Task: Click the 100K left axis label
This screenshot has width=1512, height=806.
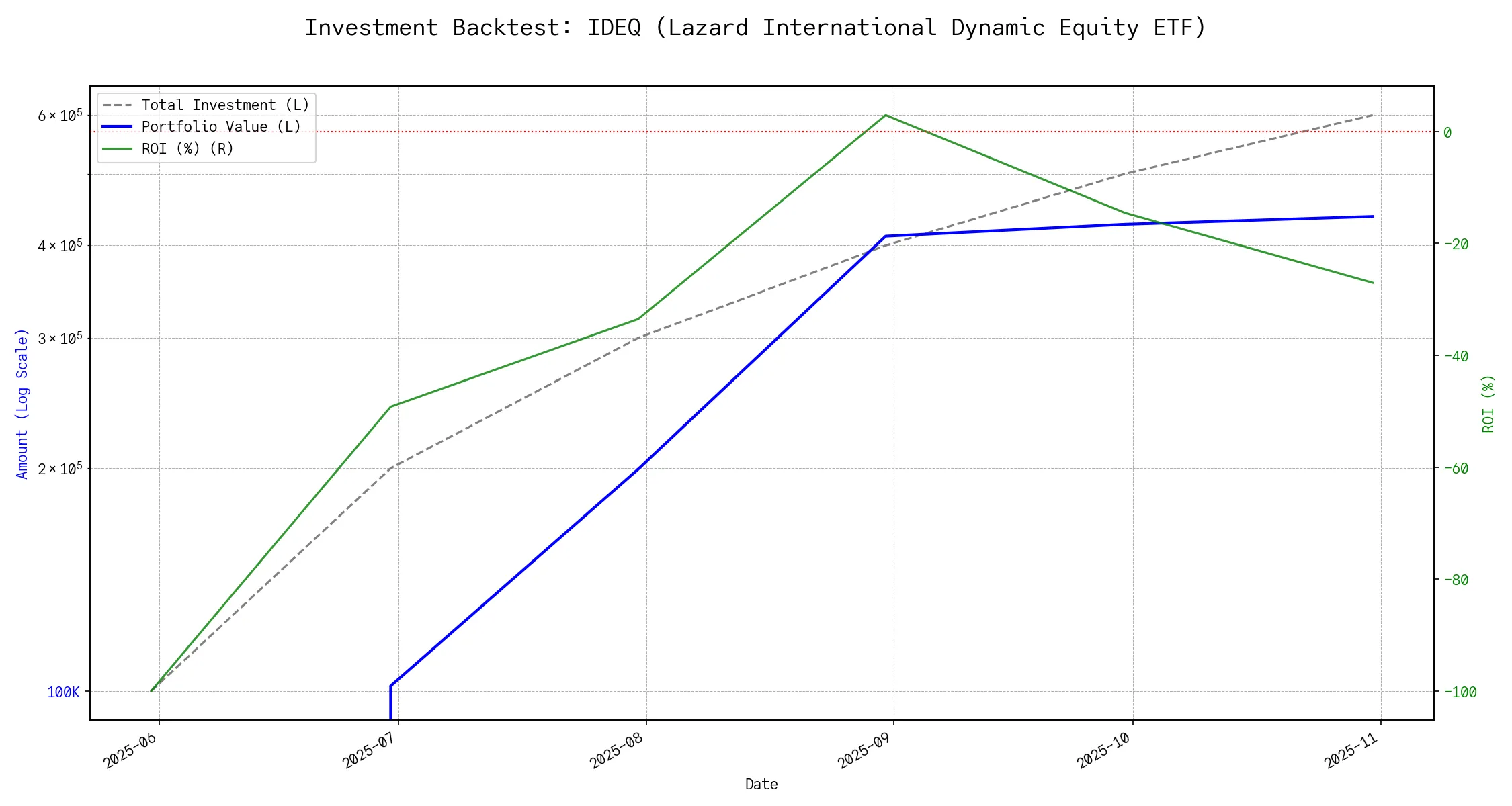Action: click(63, 692)
